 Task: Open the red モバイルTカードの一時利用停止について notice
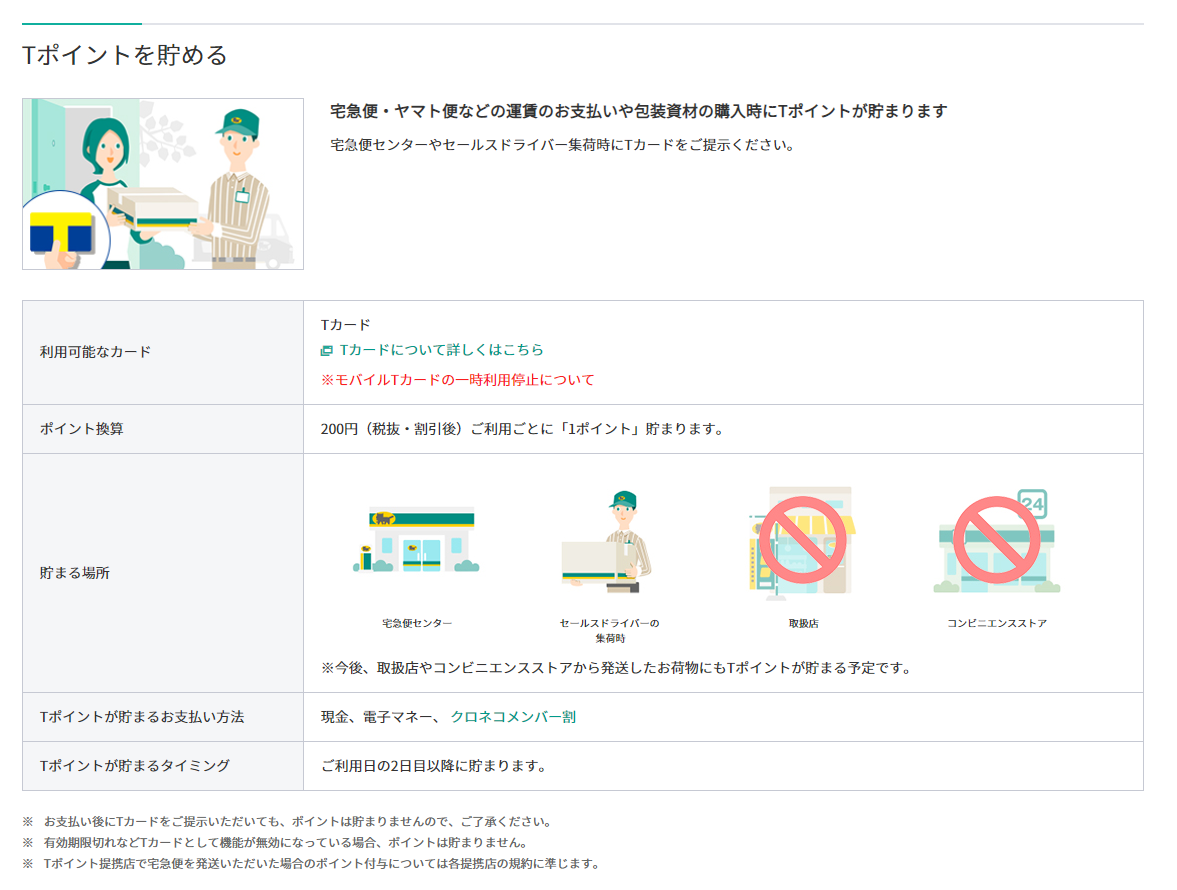coord(457,380)
